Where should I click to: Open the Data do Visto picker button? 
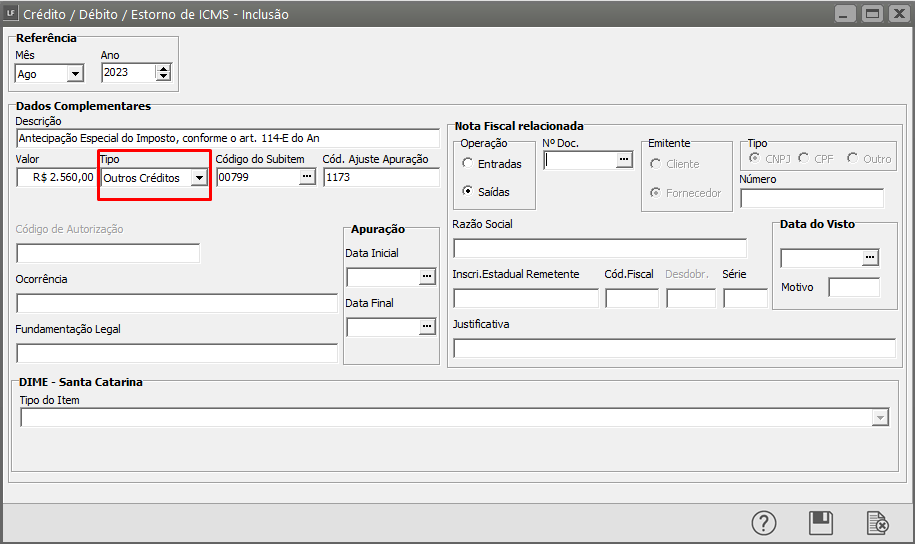870,258
